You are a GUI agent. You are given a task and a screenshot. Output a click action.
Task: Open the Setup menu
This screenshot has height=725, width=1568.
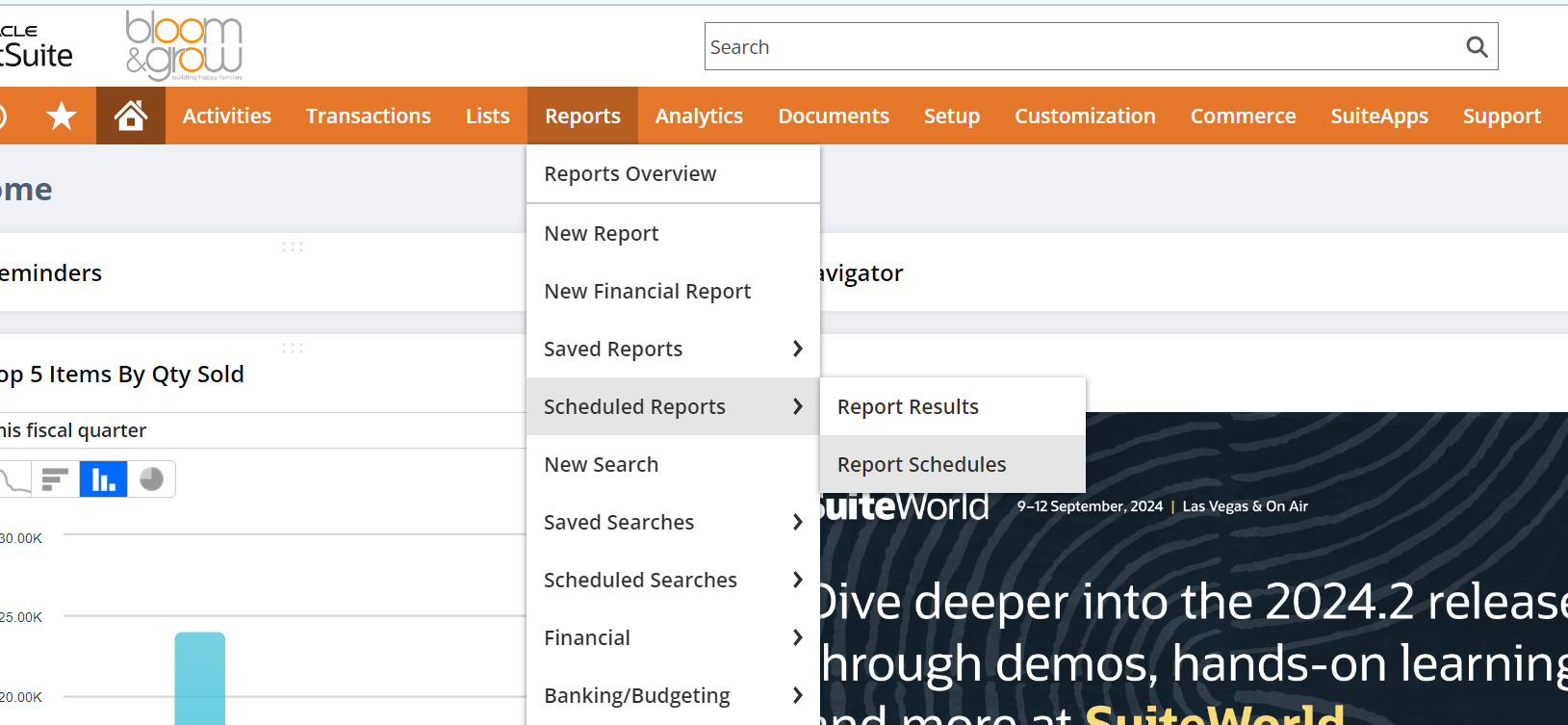pyautogui.click(x=952, y=116)
